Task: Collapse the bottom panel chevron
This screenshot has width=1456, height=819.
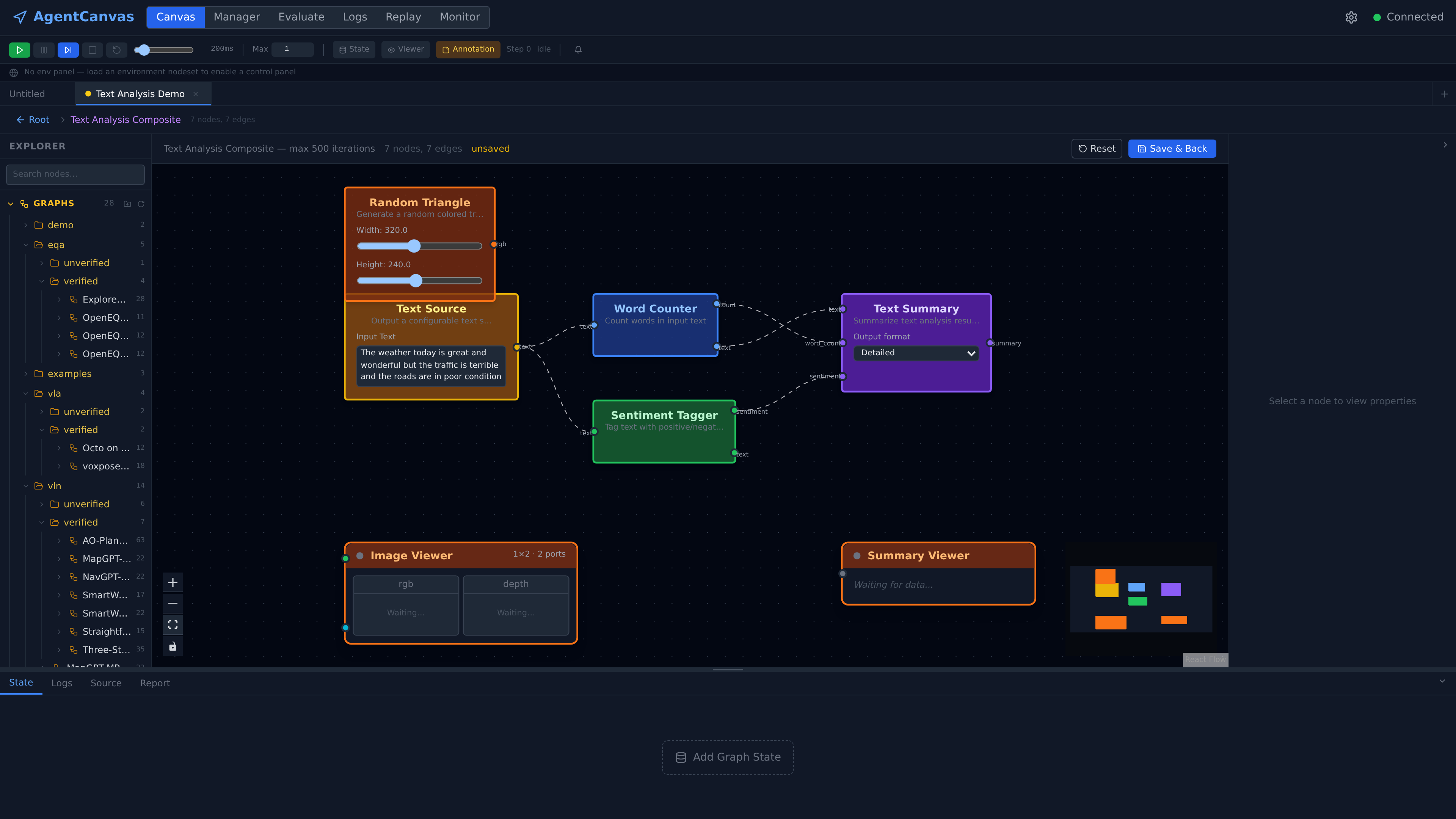Action: (1442, 681)
